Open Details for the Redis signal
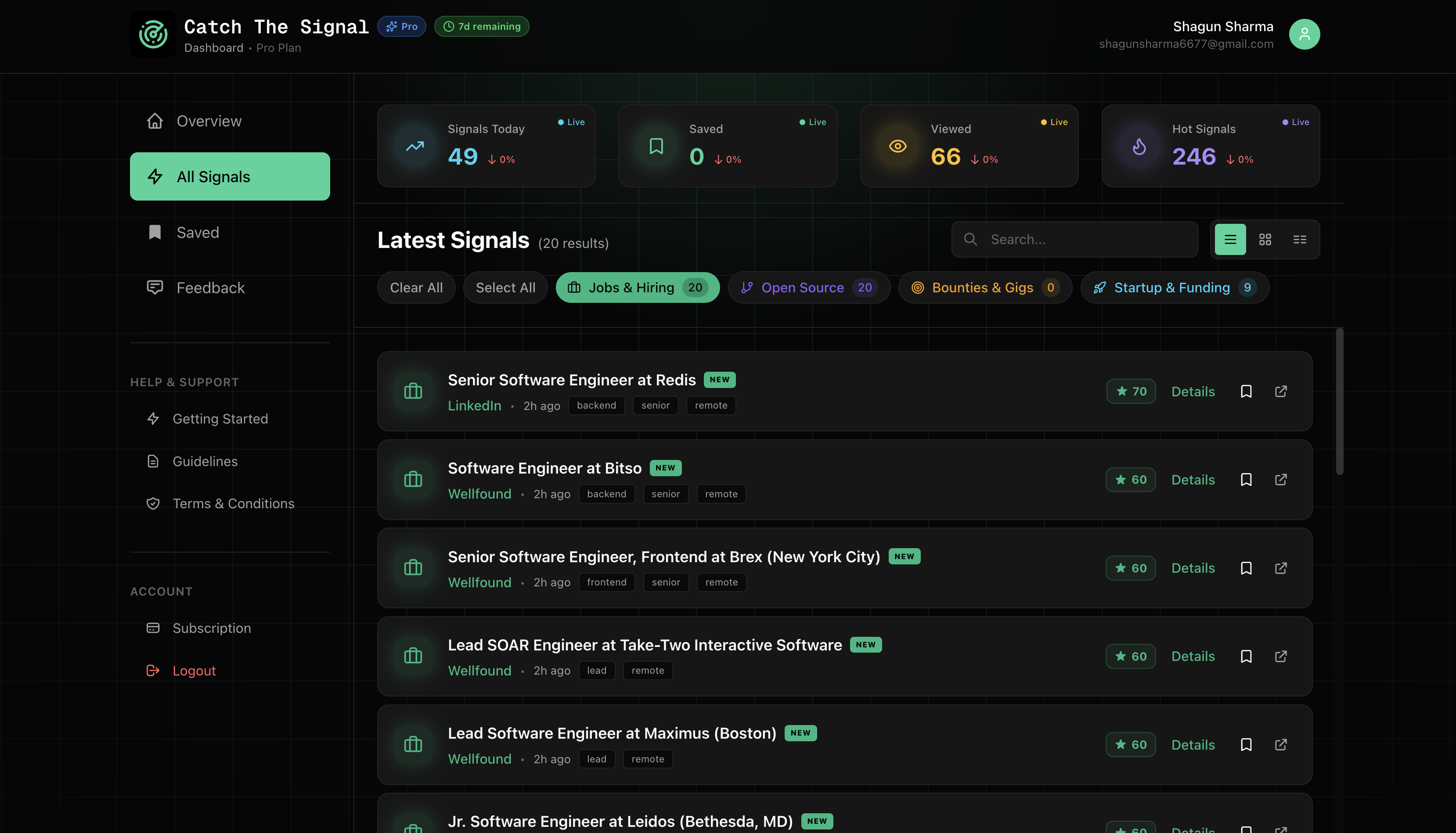1456x833 pixels. [1193, 391]
